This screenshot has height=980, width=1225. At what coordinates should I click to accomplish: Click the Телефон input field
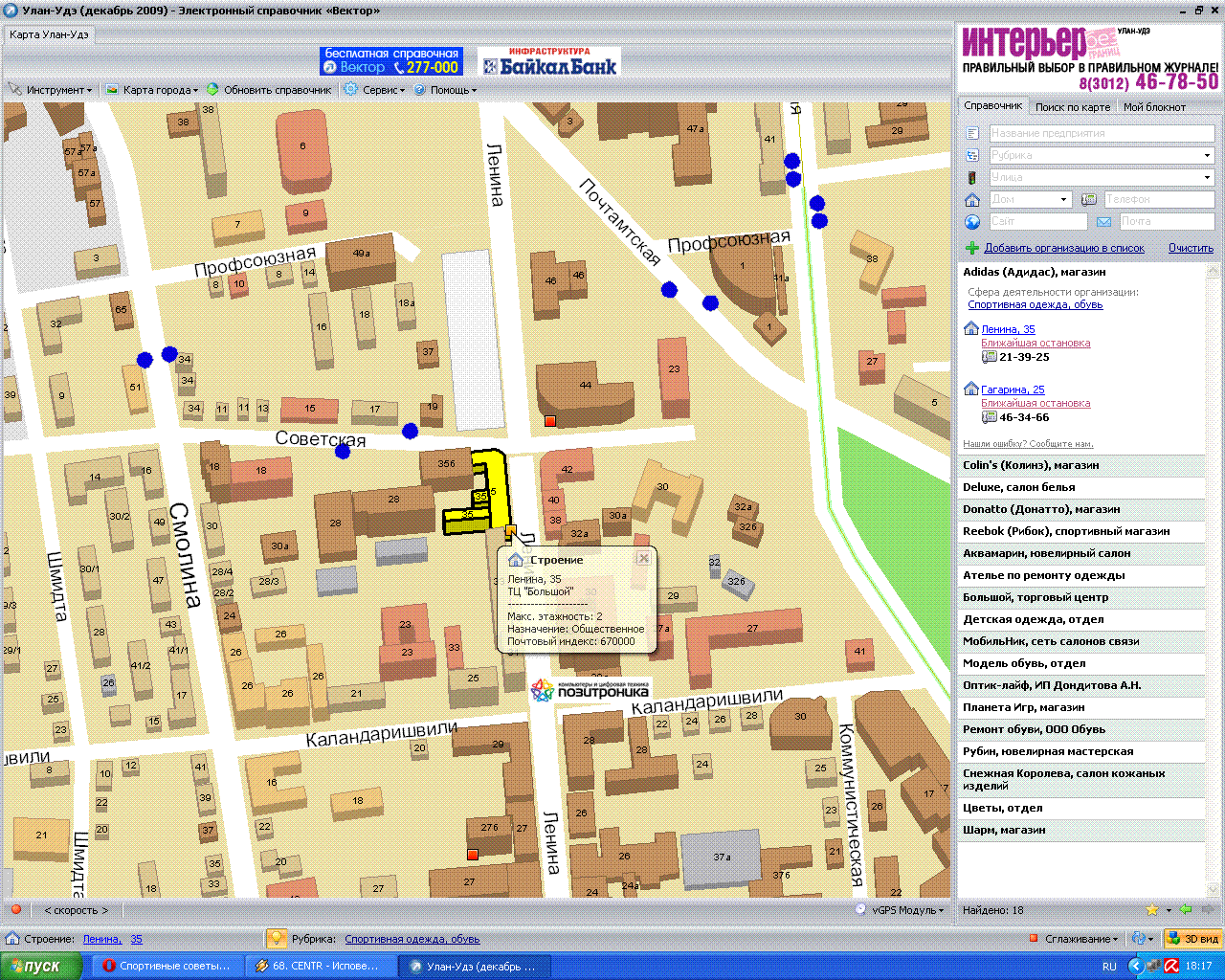(1158, 199)
